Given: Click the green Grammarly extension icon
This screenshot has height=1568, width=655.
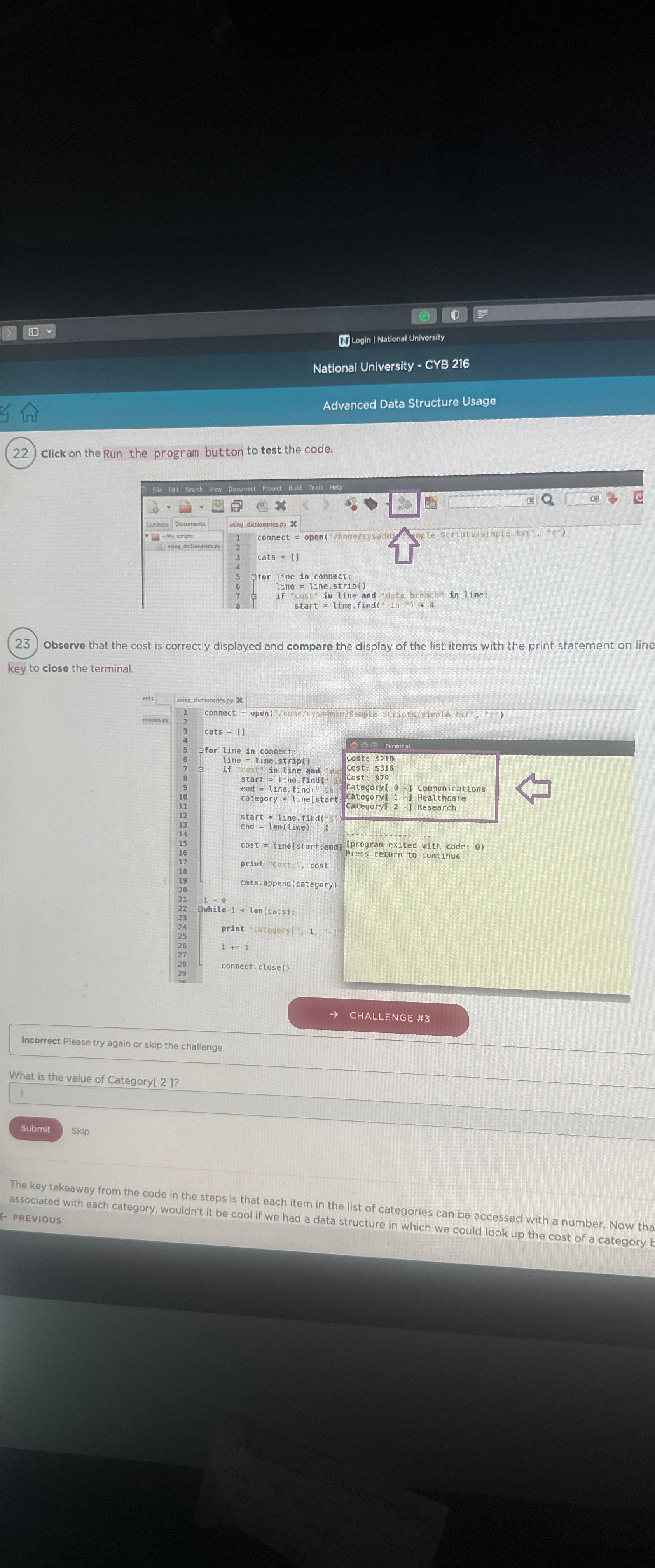Looking at the screenshot, I should [x=424, y=315].
